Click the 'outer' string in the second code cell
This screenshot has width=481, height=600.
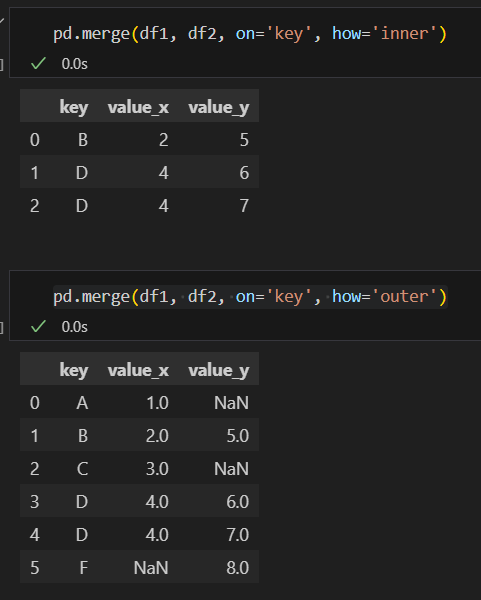404,297
